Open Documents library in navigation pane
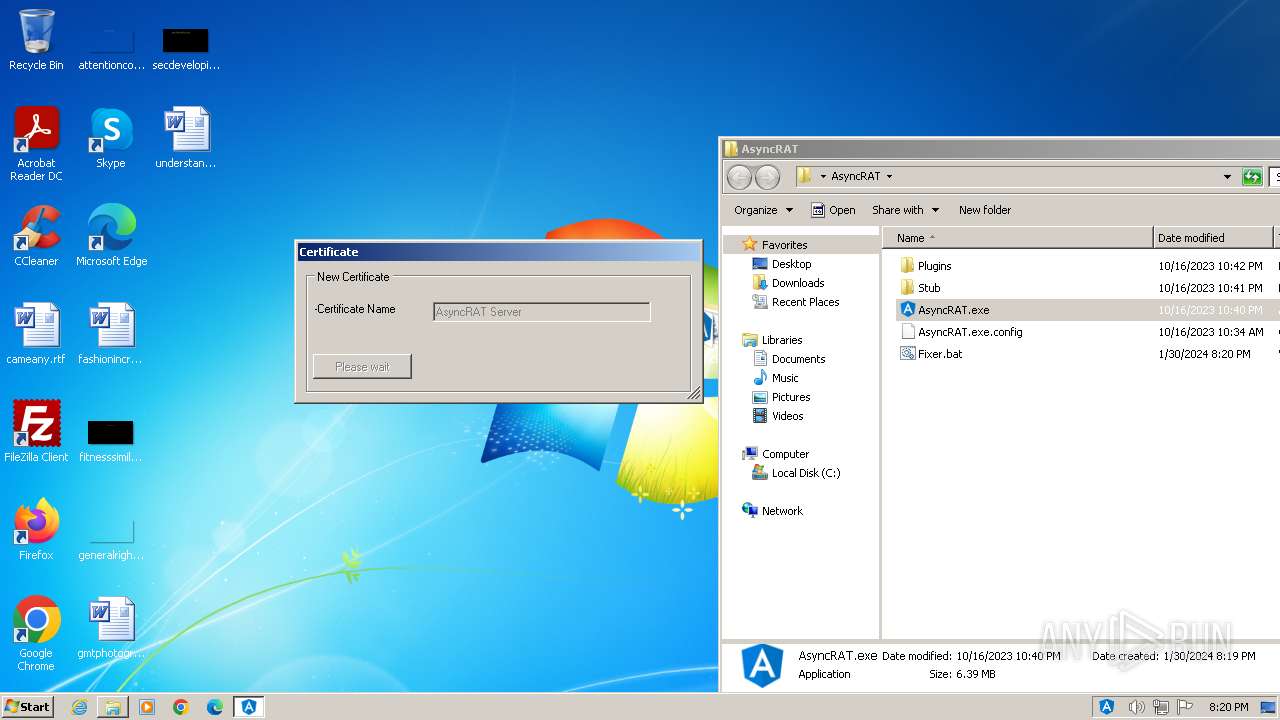 click(x=788, y=359)
